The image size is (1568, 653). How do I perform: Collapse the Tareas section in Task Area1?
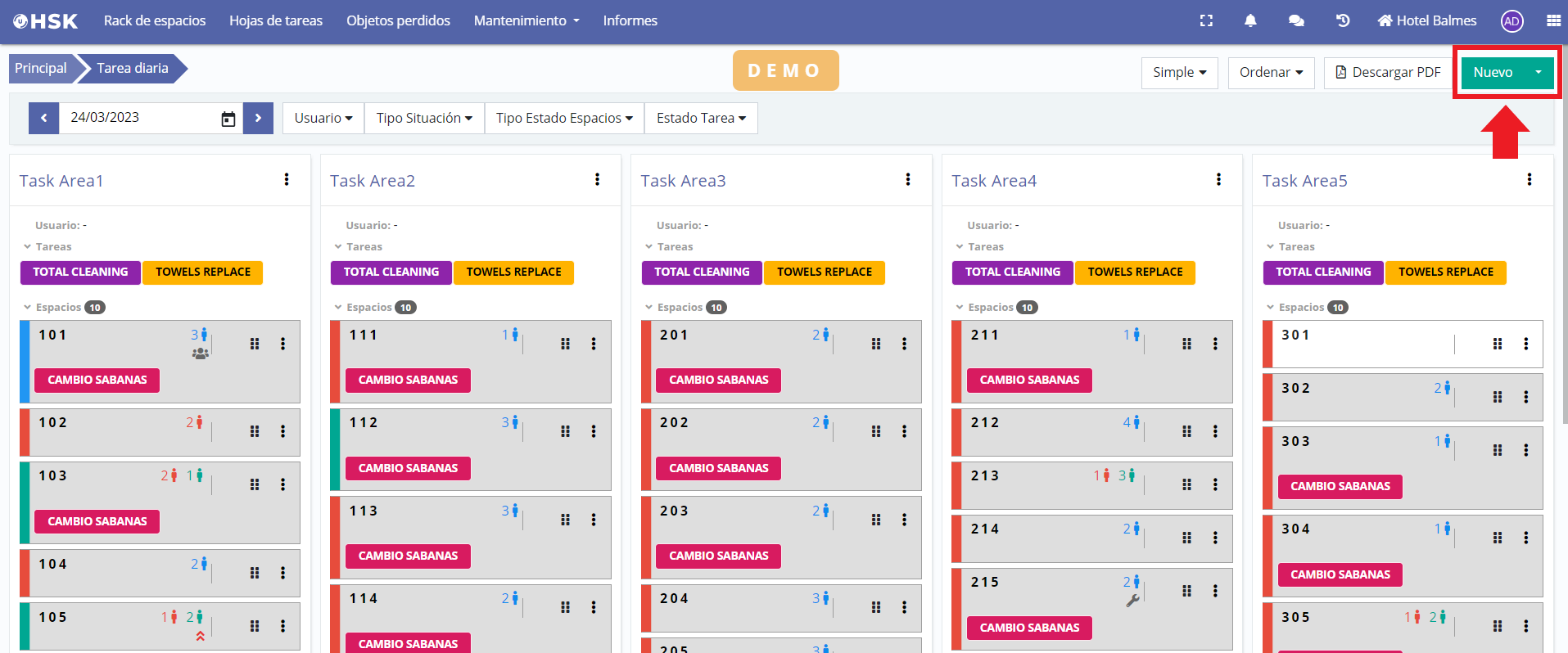pyautogui.click(x=28, y=247)
